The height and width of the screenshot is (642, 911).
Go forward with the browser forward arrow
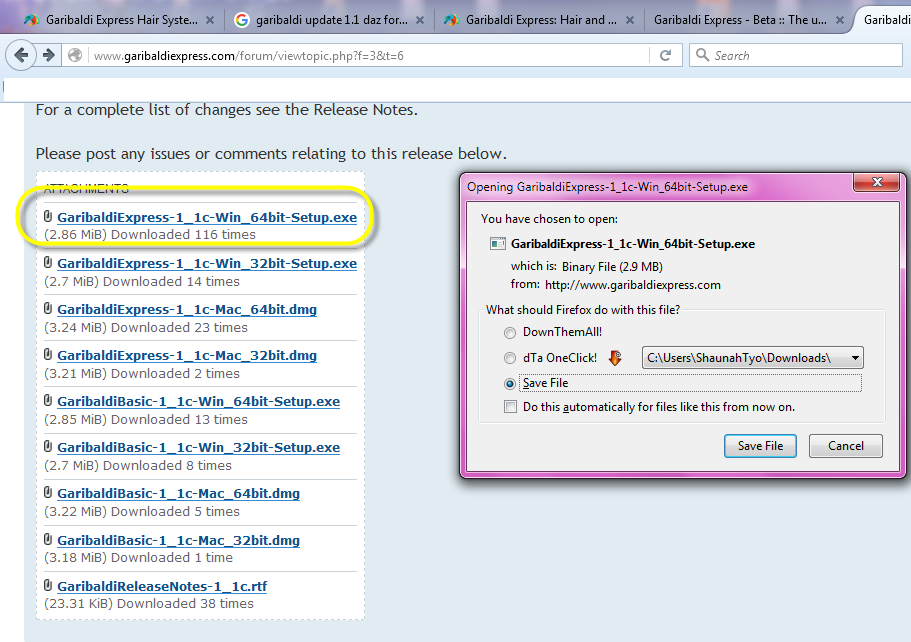[x=49, y=55]
